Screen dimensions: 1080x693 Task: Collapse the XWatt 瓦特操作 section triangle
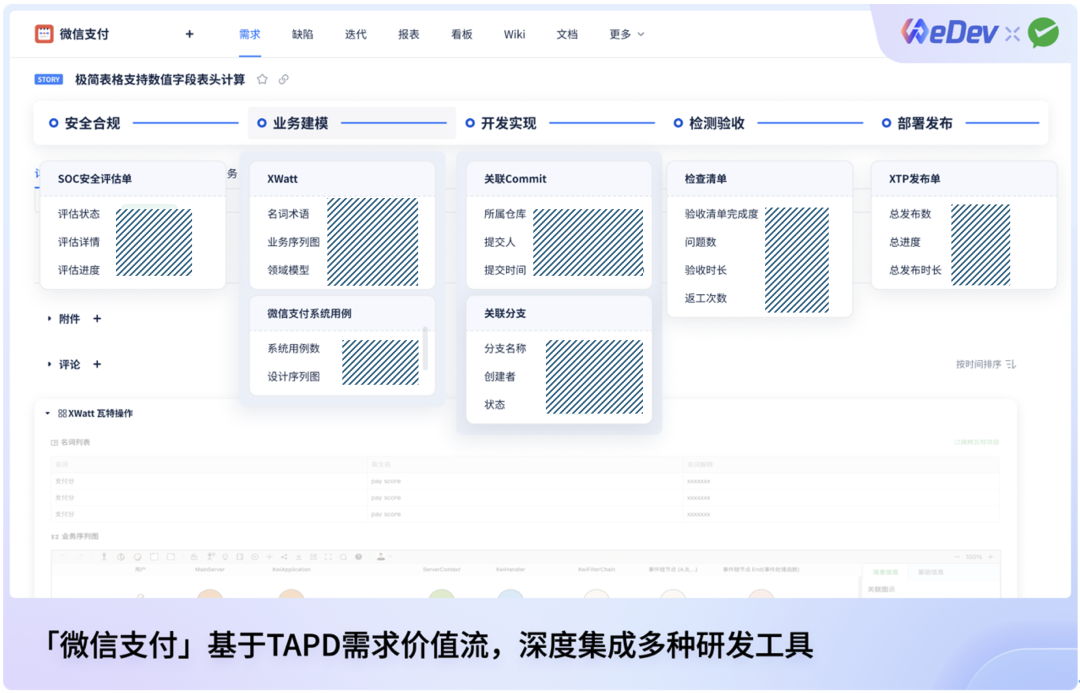[x=48, y=413]
